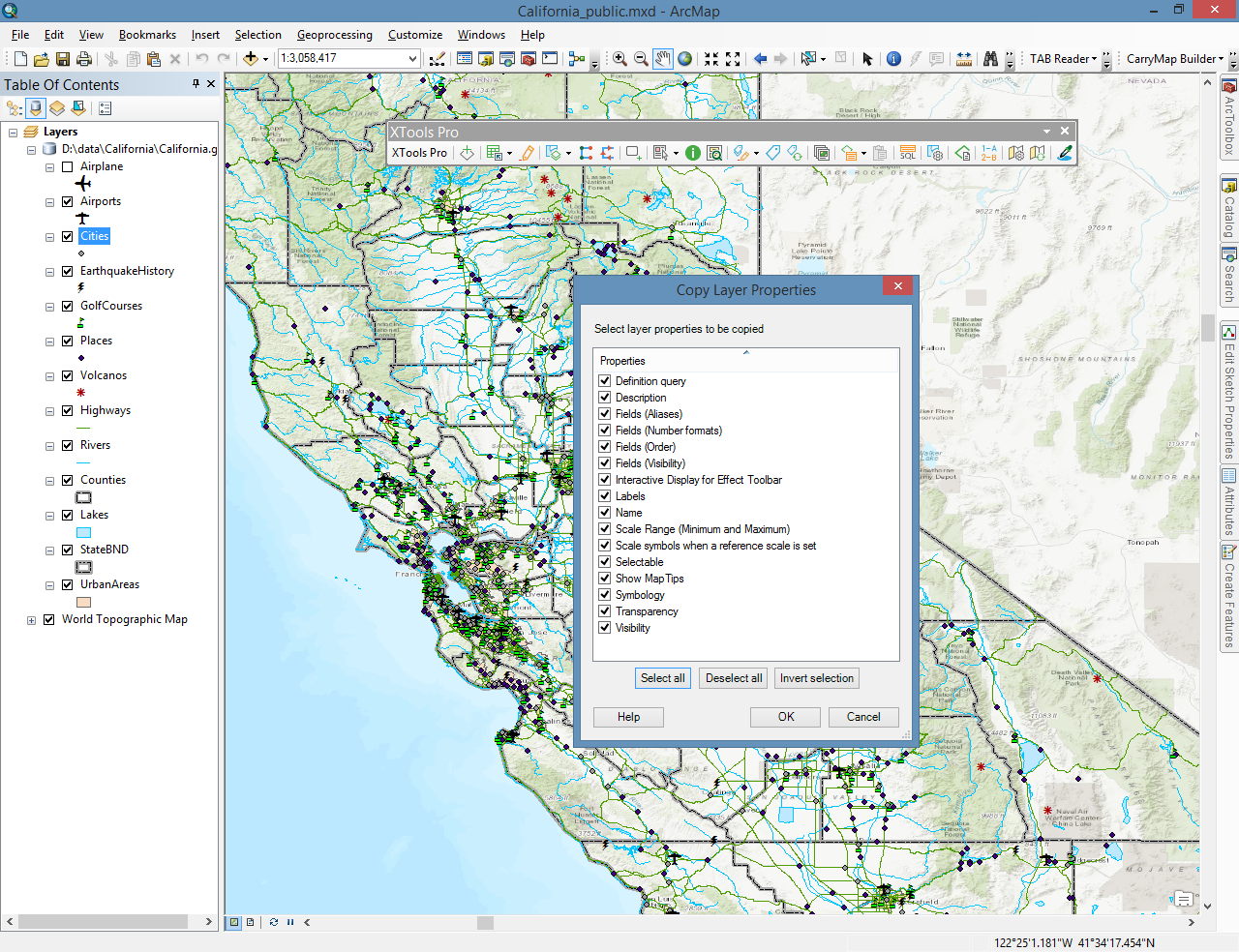Click the XTools Pro SQL query icon

908,153
